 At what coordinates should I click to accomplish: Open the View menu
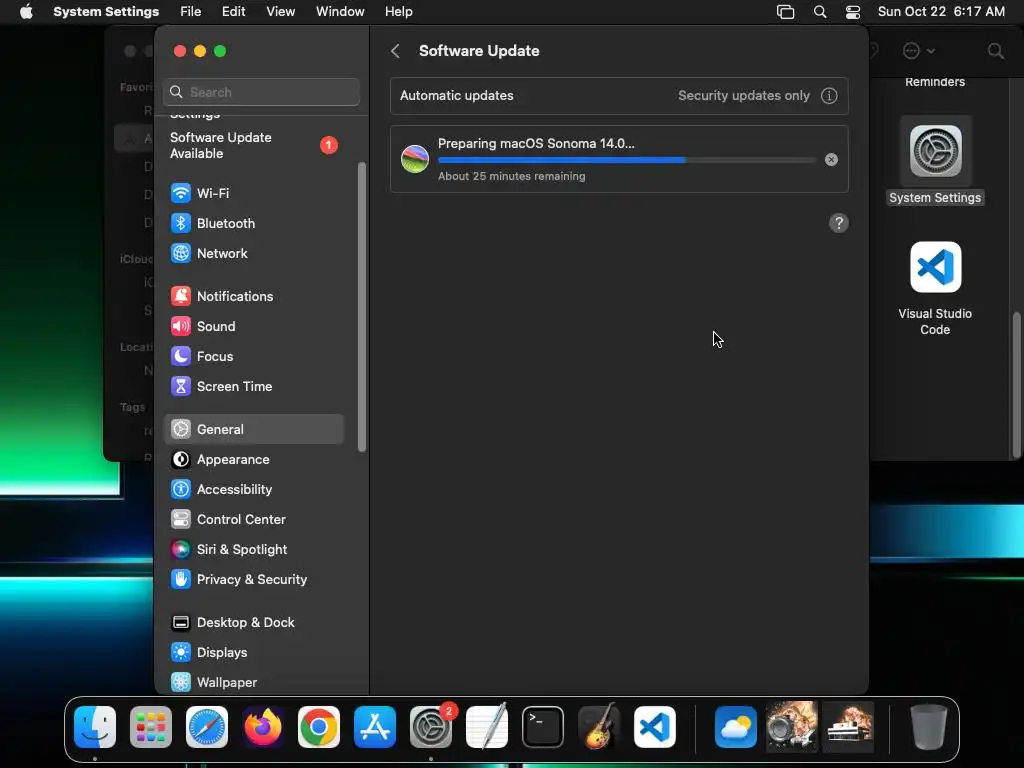280,12
